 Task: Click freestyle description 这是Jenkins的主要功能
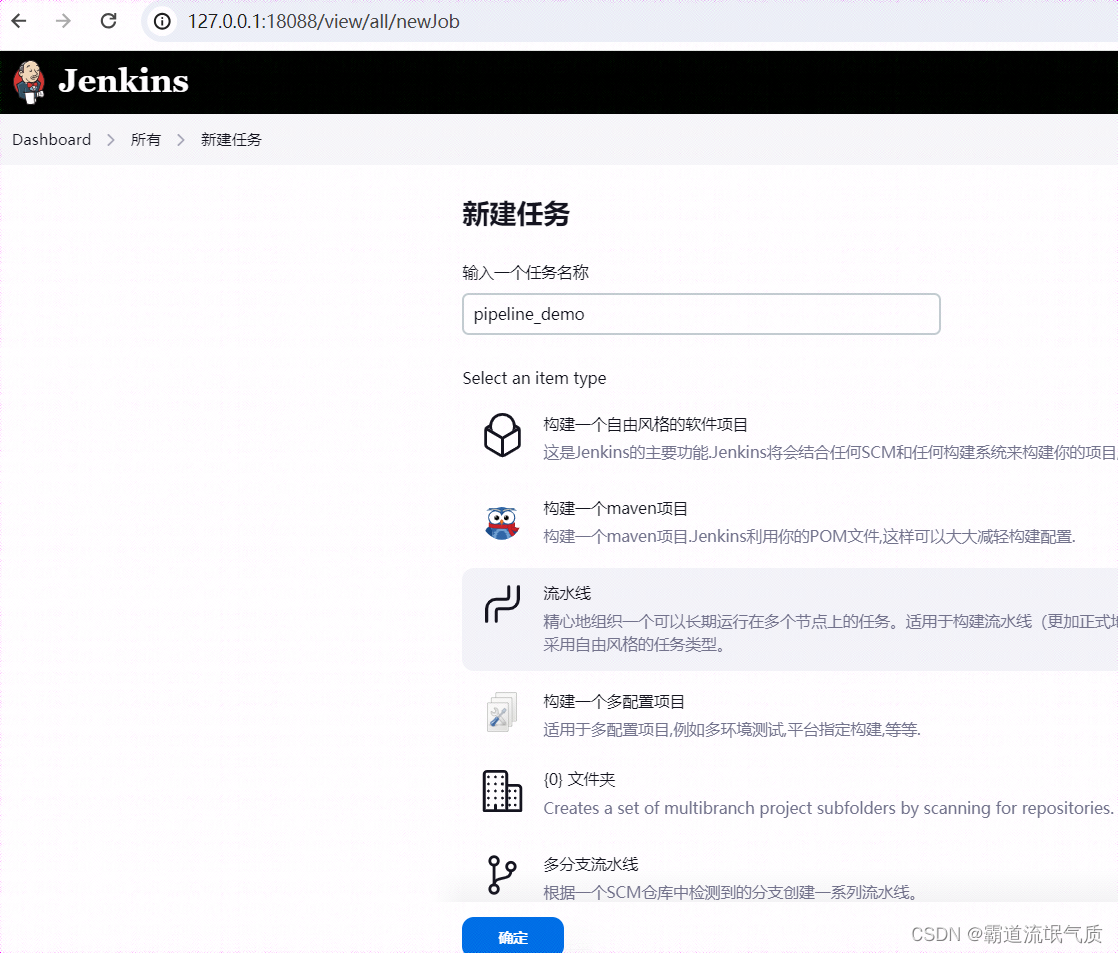point(830,453)
